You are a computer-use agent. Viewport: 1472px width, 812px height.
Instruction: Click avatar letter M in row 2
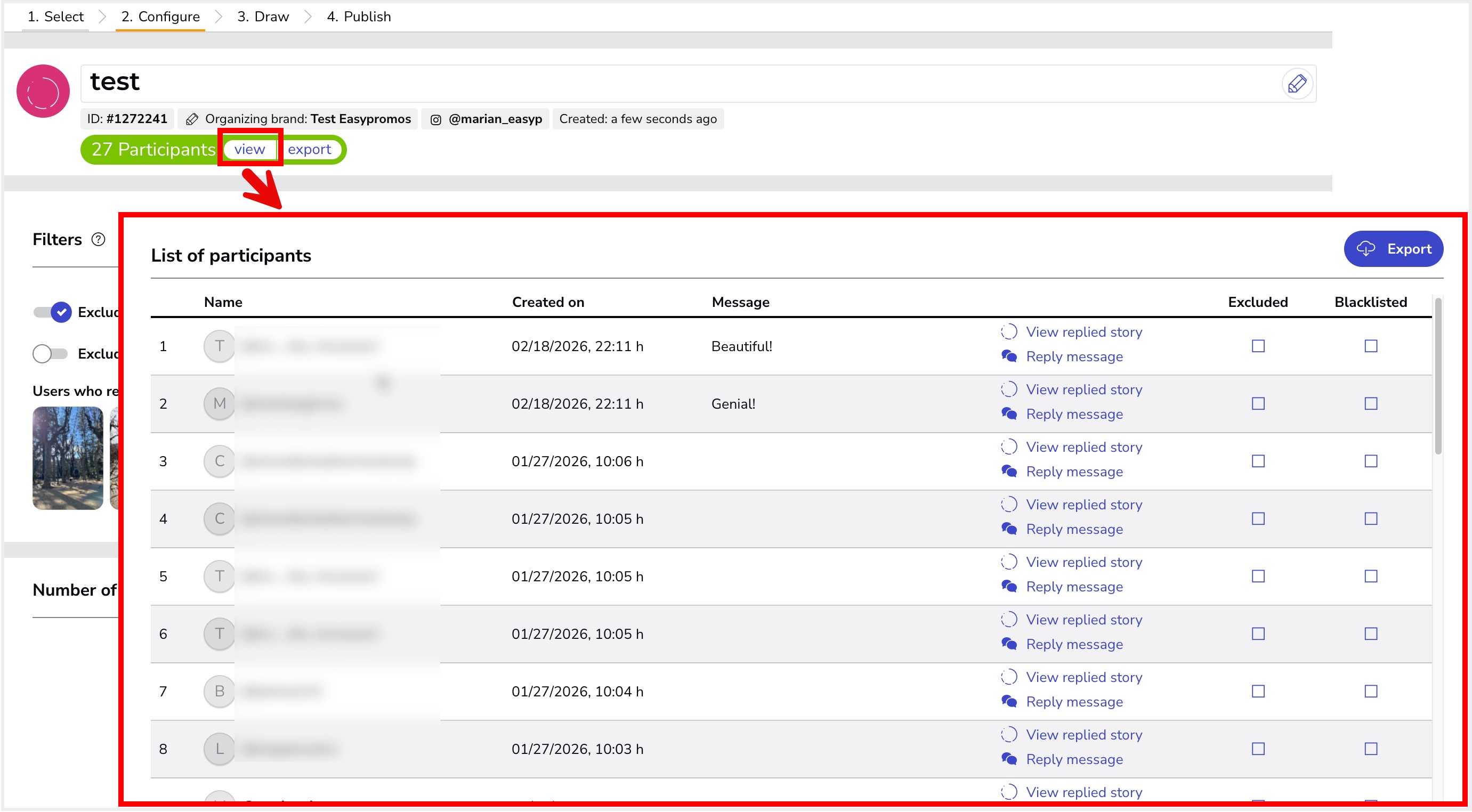click(220, 403)
